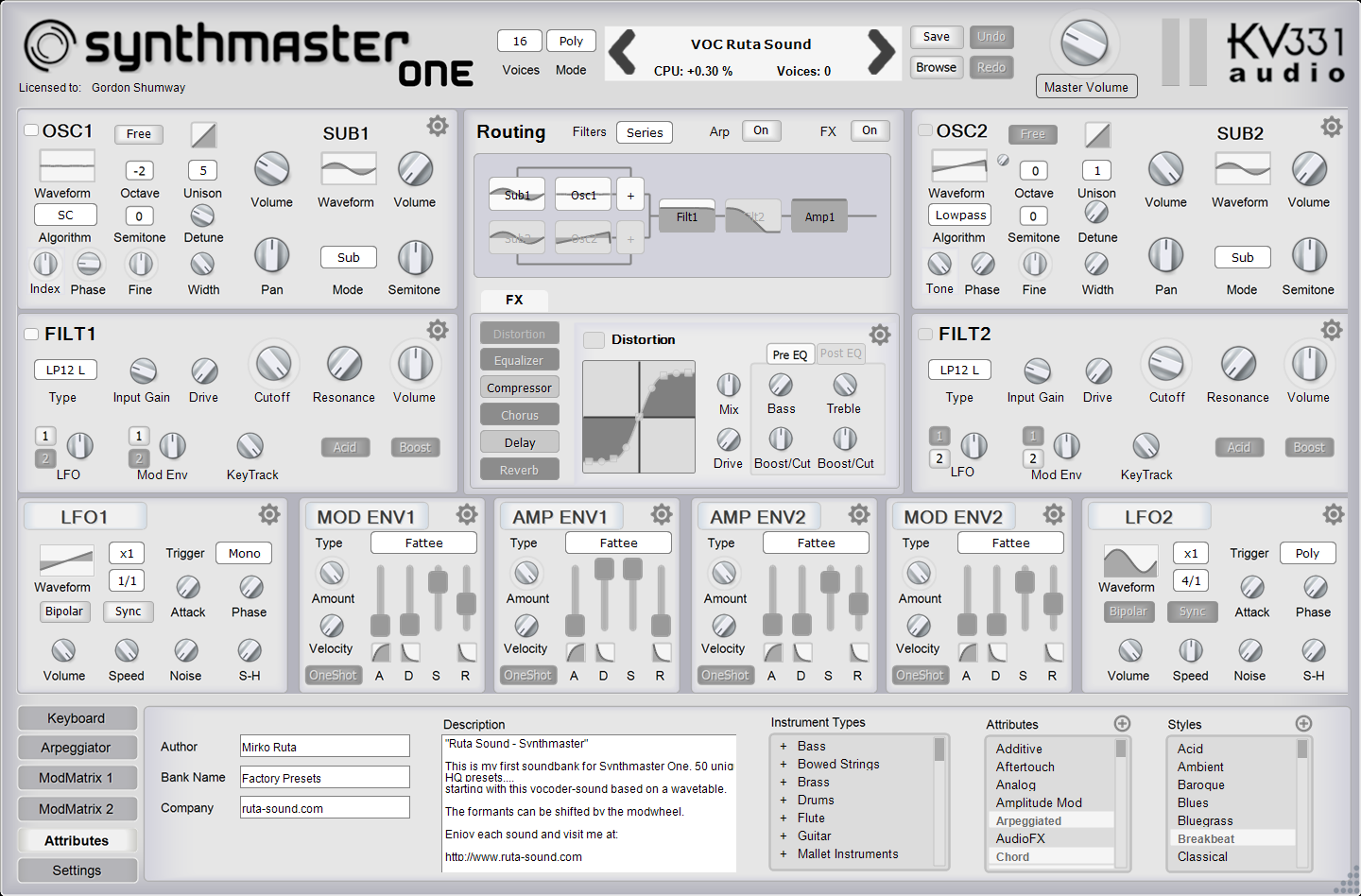
Task: Open LFO2 settings gear
Action: [x=1333, y=514]
